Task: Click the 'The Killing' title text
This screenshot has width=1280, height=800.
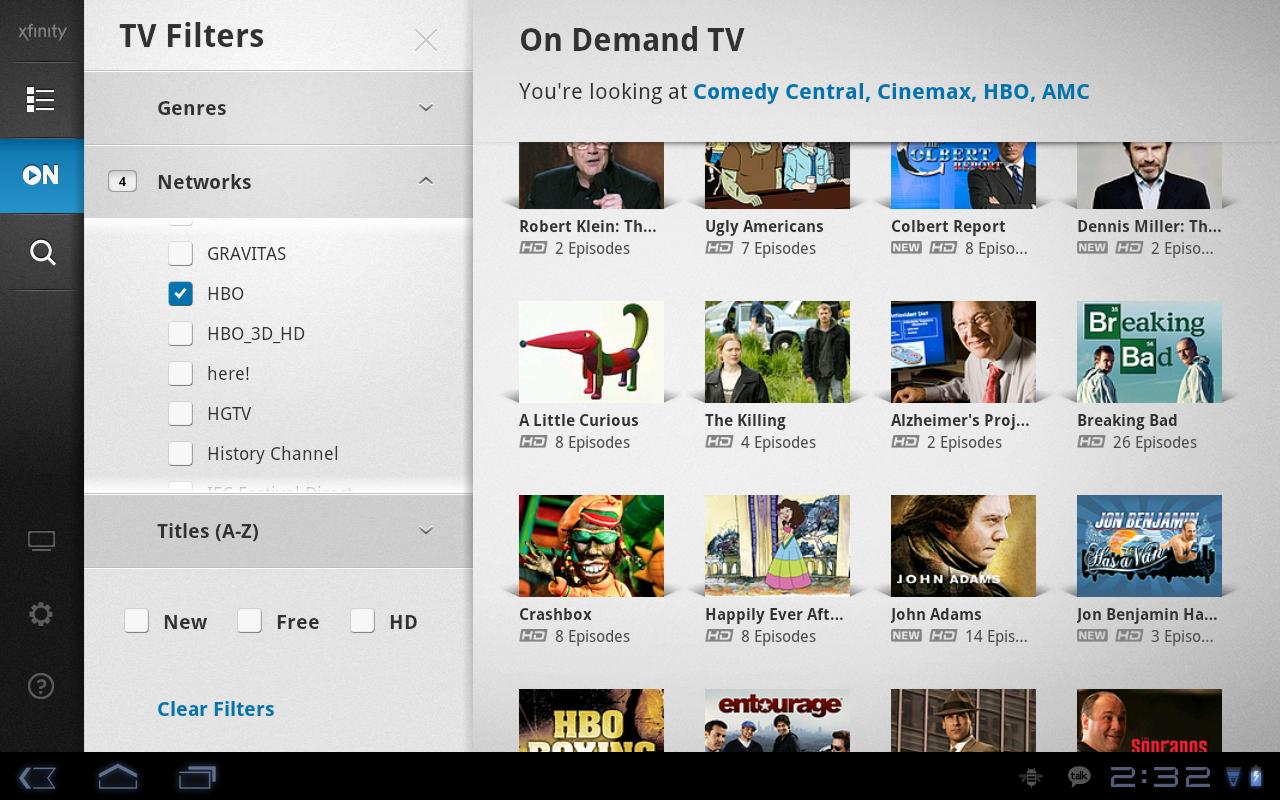Action: pyautogui.click(x=745, y=421)
